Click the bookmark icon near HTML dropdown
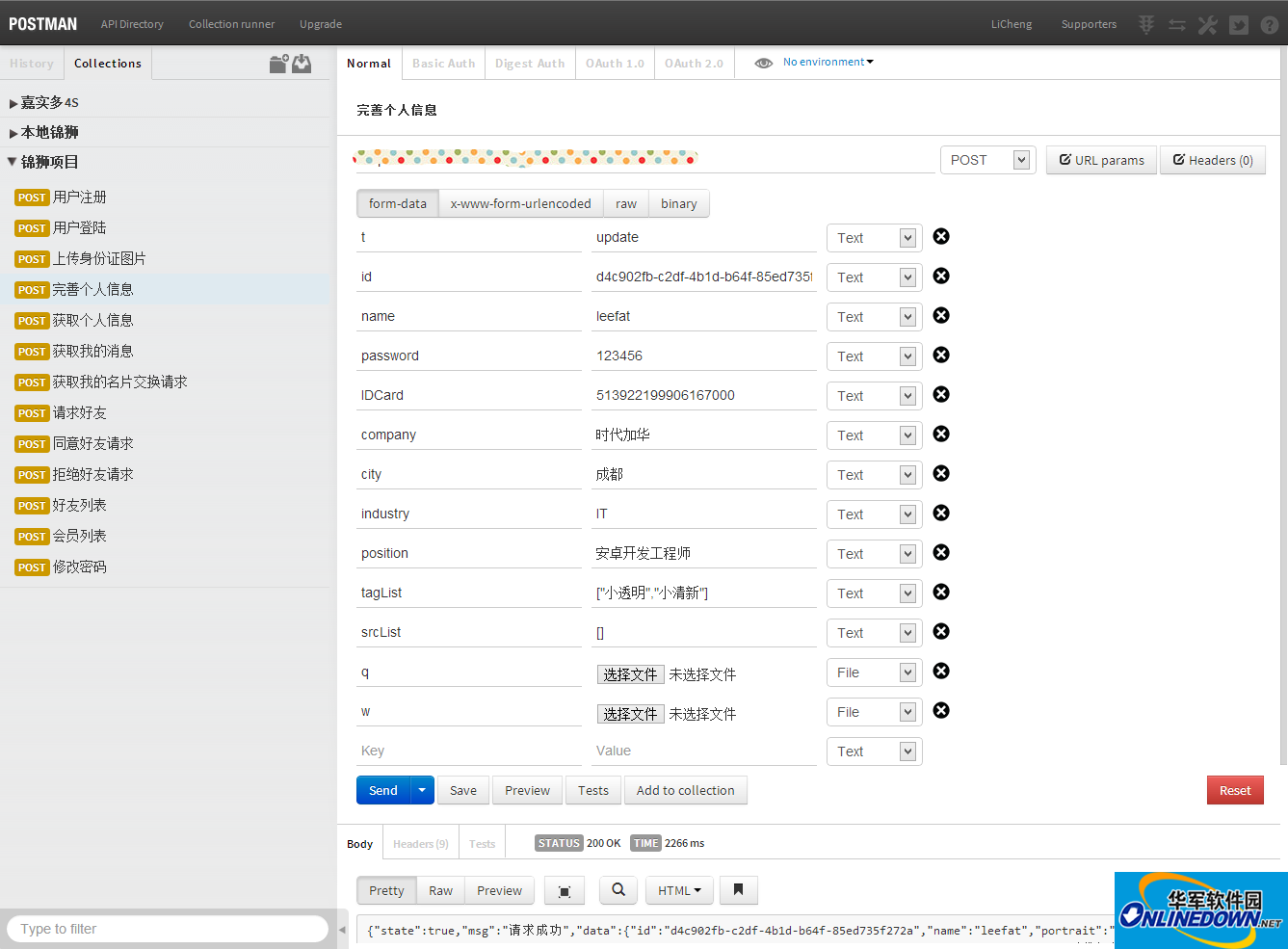This screenshot has width=1288, height=949. click(x=738, y=889)
